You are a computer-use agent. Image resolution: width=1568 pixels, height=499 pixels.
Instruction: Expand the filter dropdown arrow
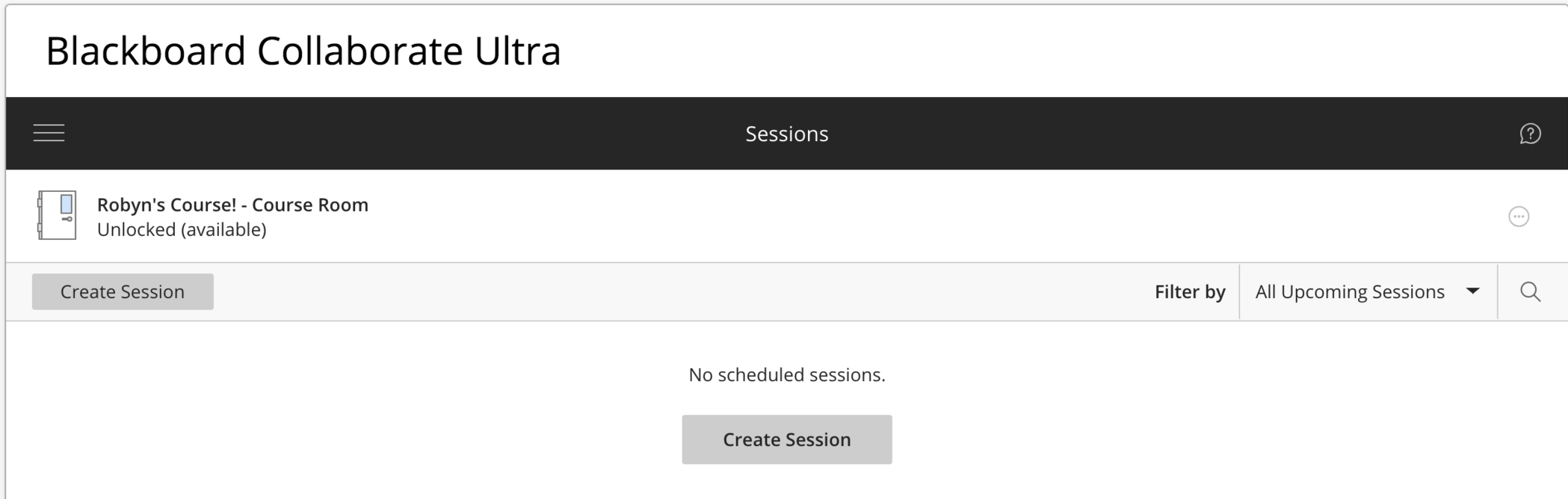[1473, 291]
